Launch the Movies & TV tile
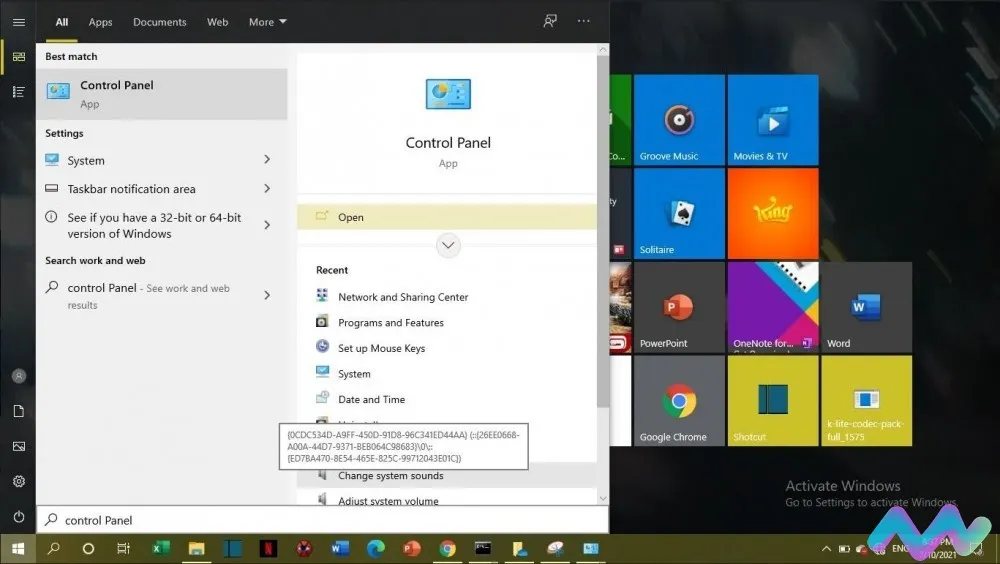 [772, 120]
